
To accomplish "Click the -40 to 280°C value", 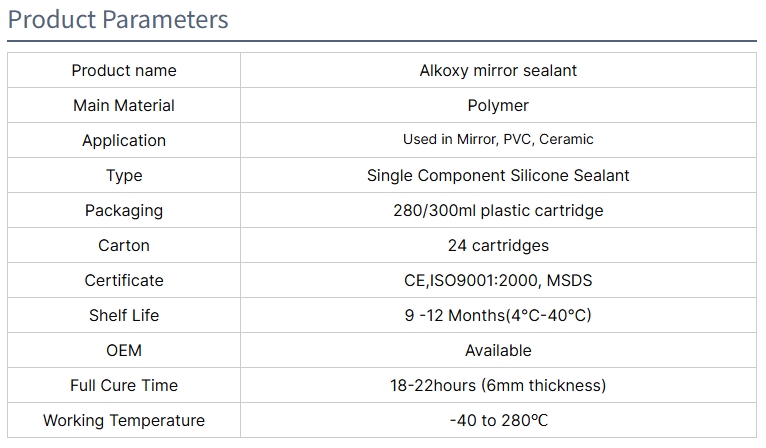I will coord(498,421).
